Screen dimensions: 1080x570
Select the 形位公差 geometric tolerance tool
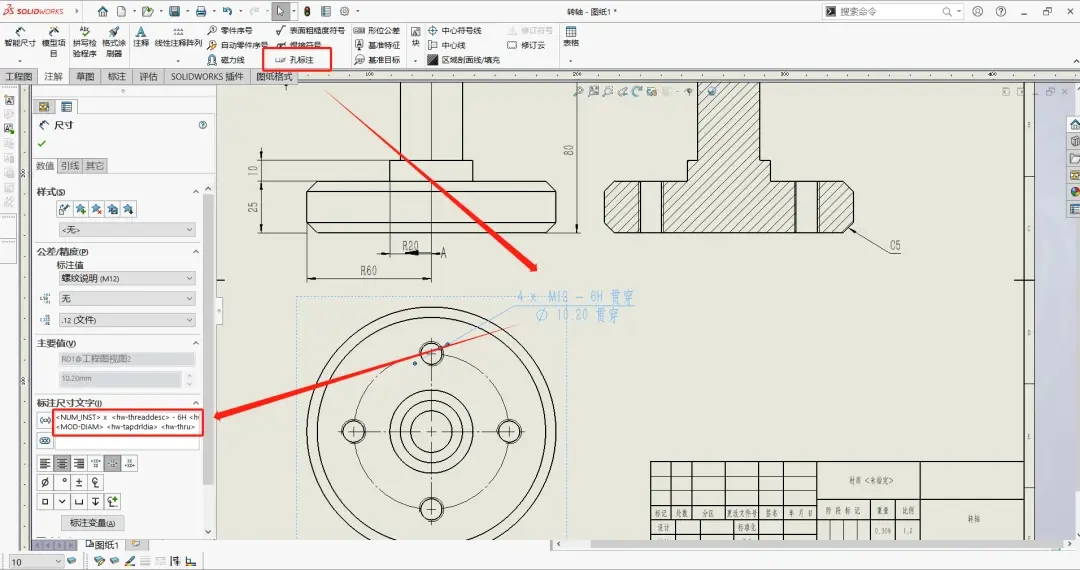377,30
